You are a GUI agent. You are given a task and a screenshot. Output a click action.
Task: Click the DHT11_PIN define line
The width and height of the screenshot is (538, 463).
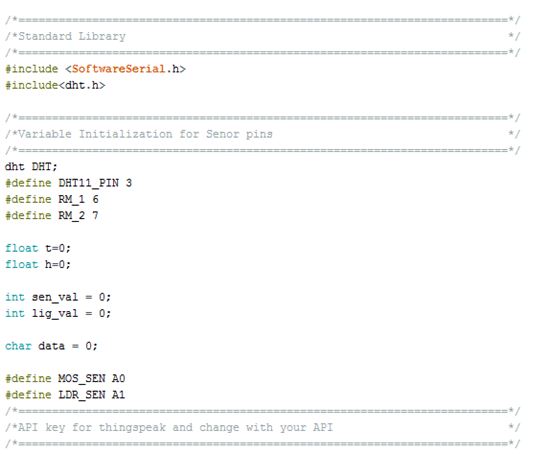pyautogui.click(x=69, y=183)
